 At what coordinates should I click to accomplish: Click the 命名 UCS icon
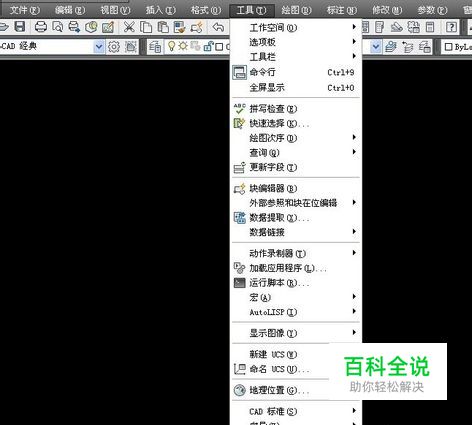(239, 369)
